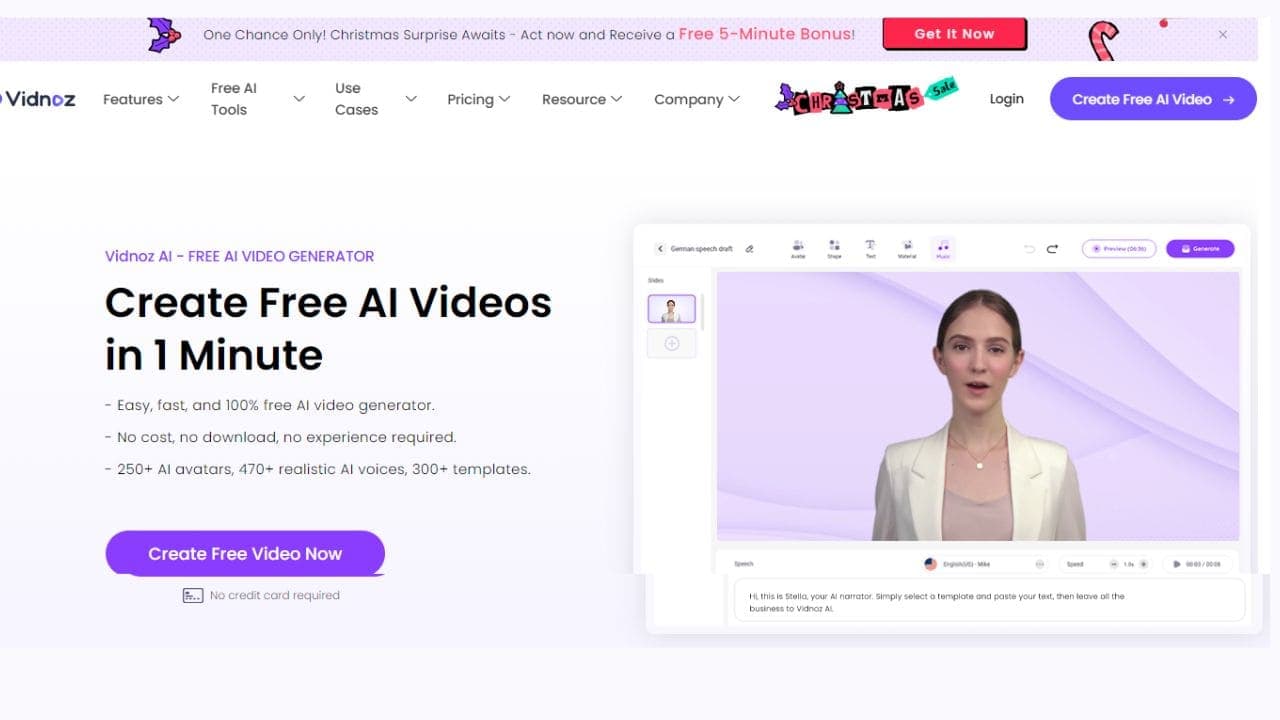Click the Create Free Video Now button

244,553
